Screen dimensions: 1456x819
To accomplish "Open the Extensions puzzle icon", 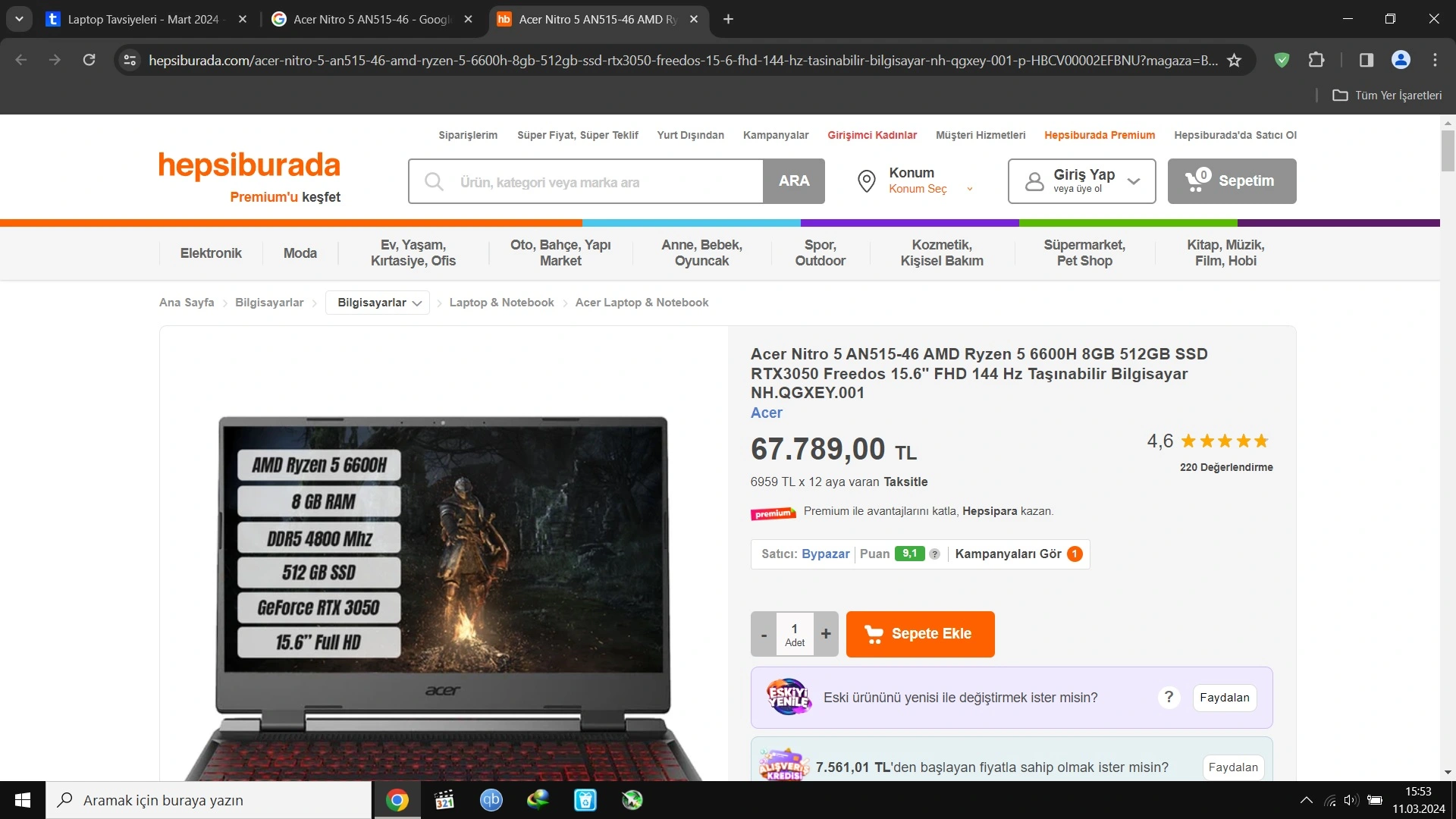I will coord(1316,60).
